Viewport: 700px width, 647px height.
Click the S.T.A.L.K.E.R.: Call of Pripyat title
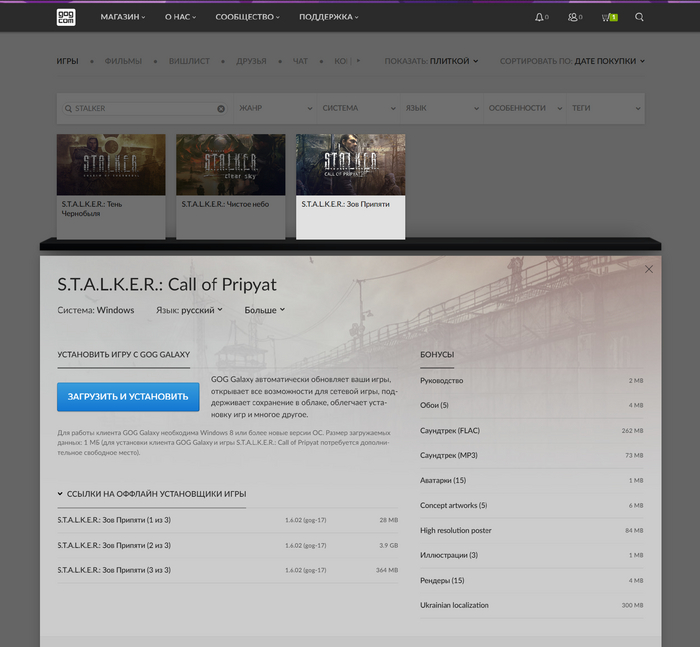167,284
